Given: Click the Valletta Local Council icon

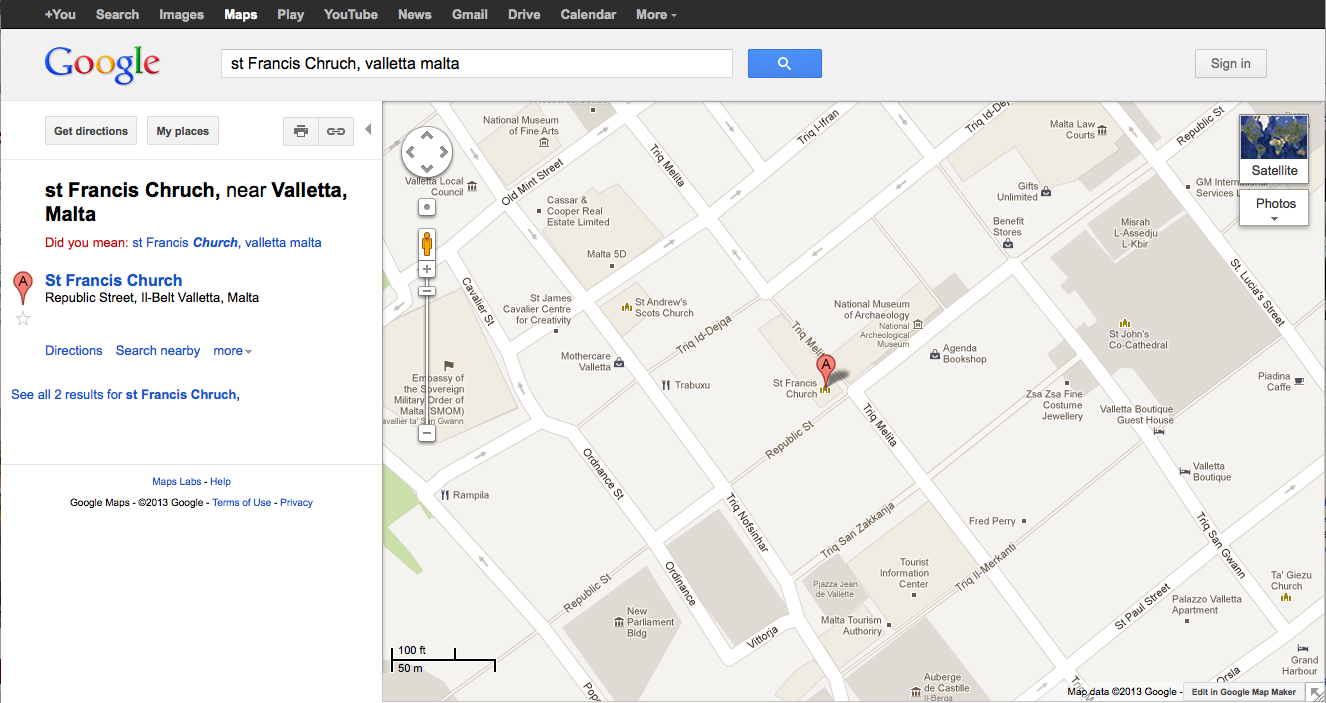Looking at the screenshot, I should coord(472,186).
